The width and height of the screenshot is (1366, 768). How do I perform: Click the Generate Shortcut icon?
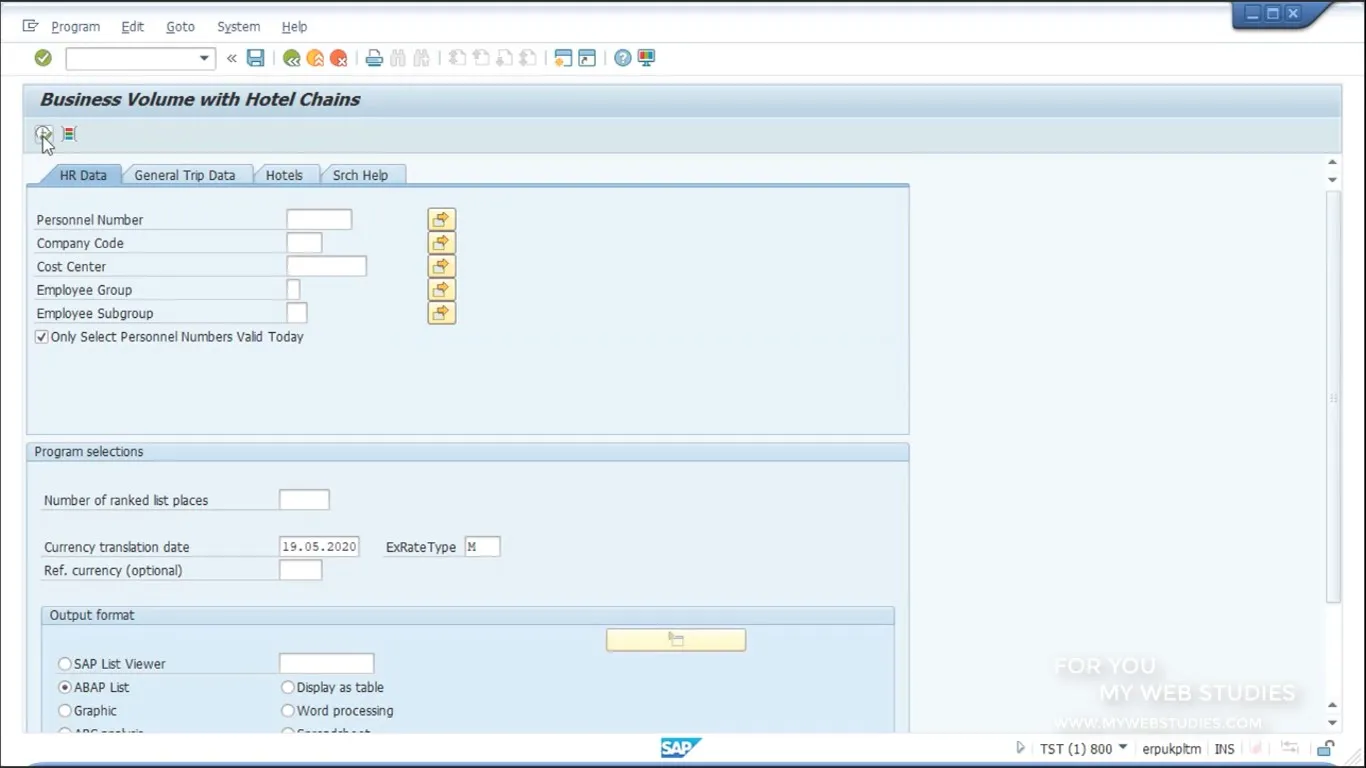tap(587, 58)
